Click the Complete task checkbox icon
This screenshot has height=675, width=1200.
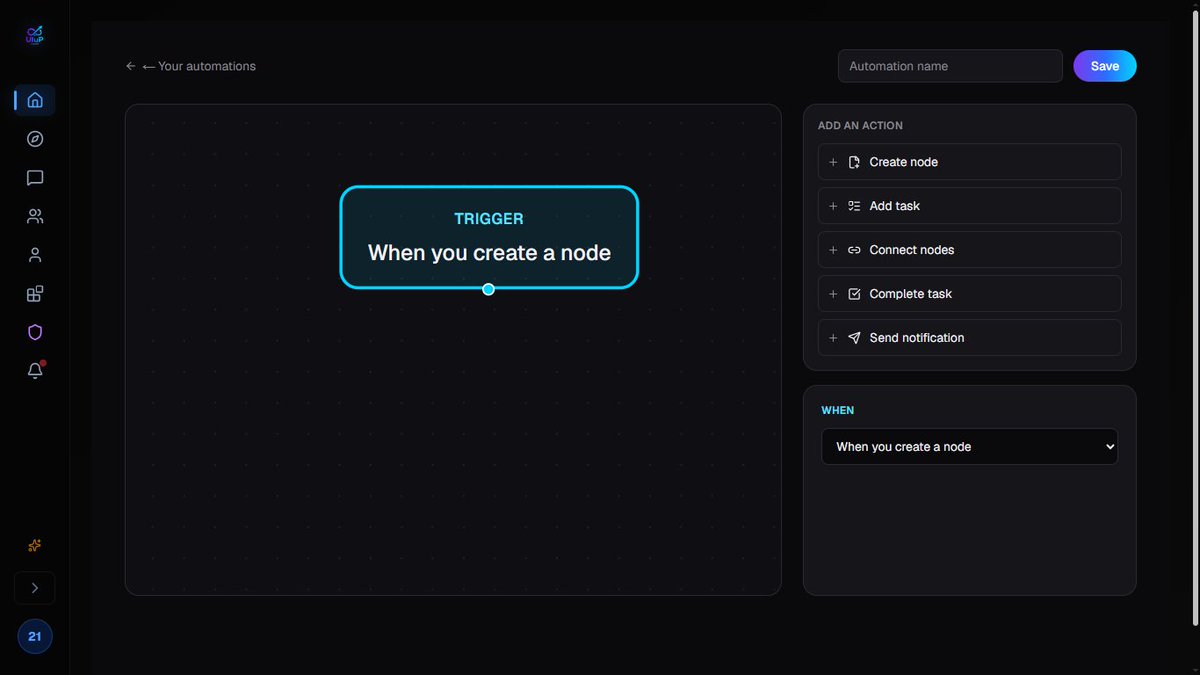pos(854,294)
